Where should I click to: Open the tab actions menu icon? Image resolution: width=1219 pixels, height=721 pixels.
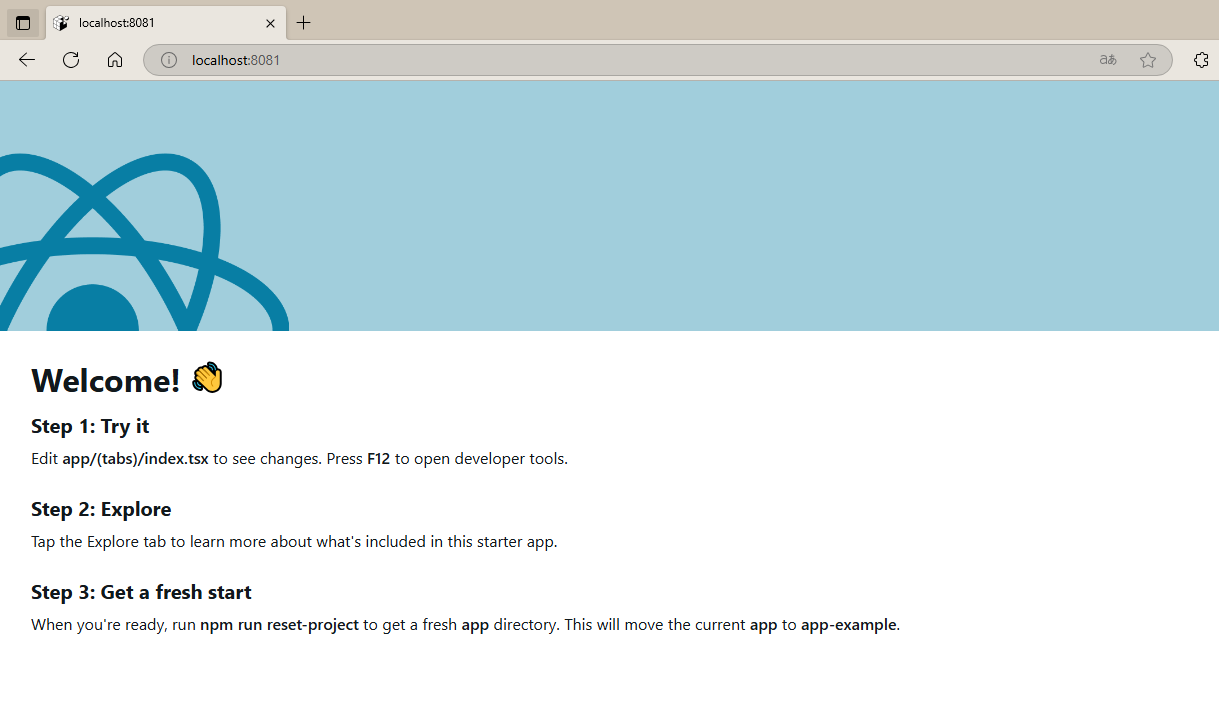23,23
